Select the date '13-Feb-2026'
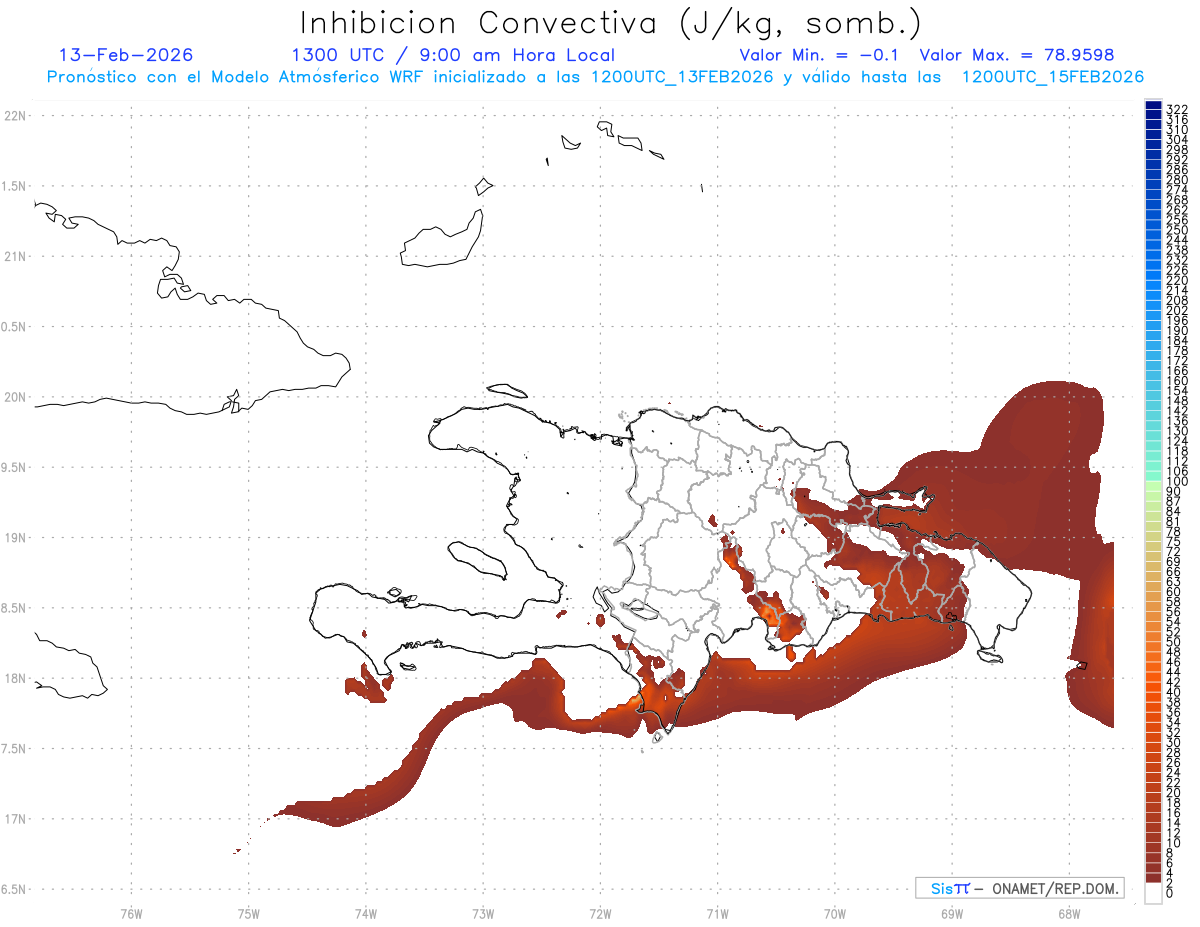1200x927 pixels. (x=126, y=55)
